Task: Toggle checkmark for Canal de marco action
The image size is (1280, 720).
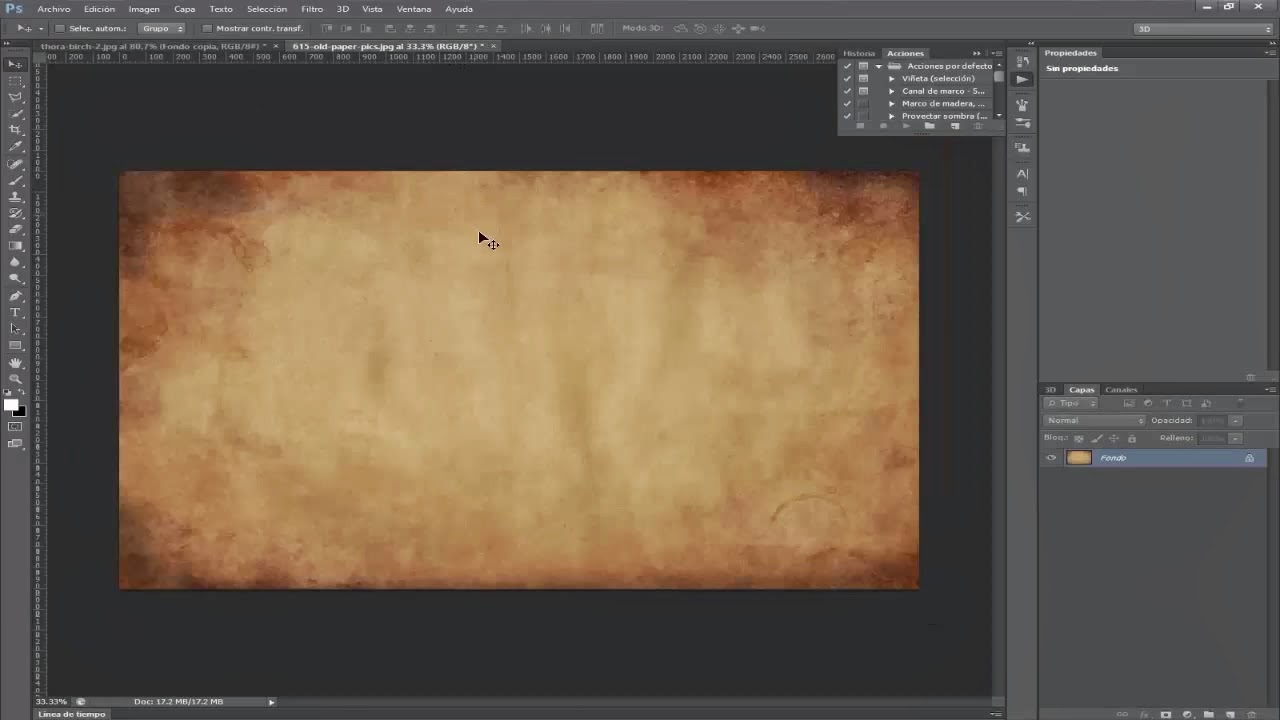Action: tap(847, 91)
